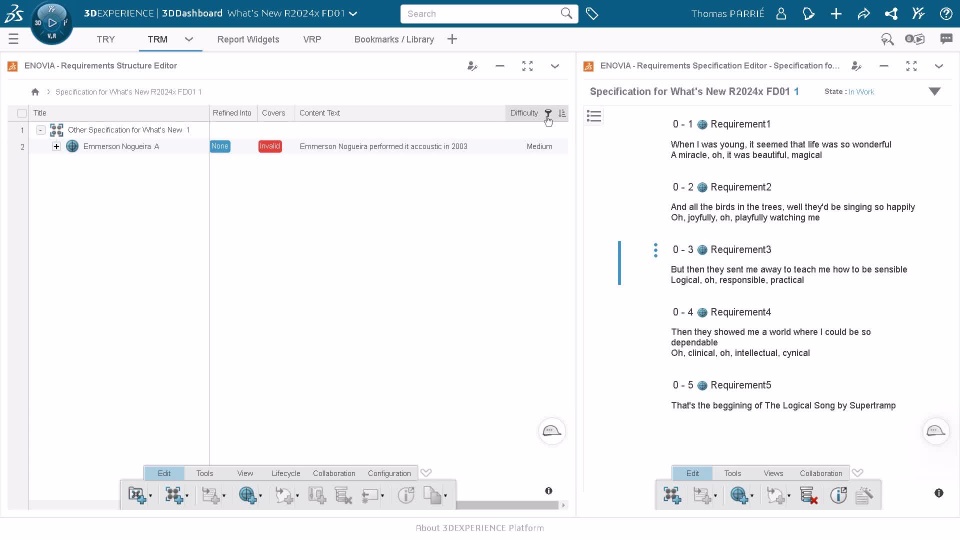Click the plus add icon in top bar

point(836,13)
